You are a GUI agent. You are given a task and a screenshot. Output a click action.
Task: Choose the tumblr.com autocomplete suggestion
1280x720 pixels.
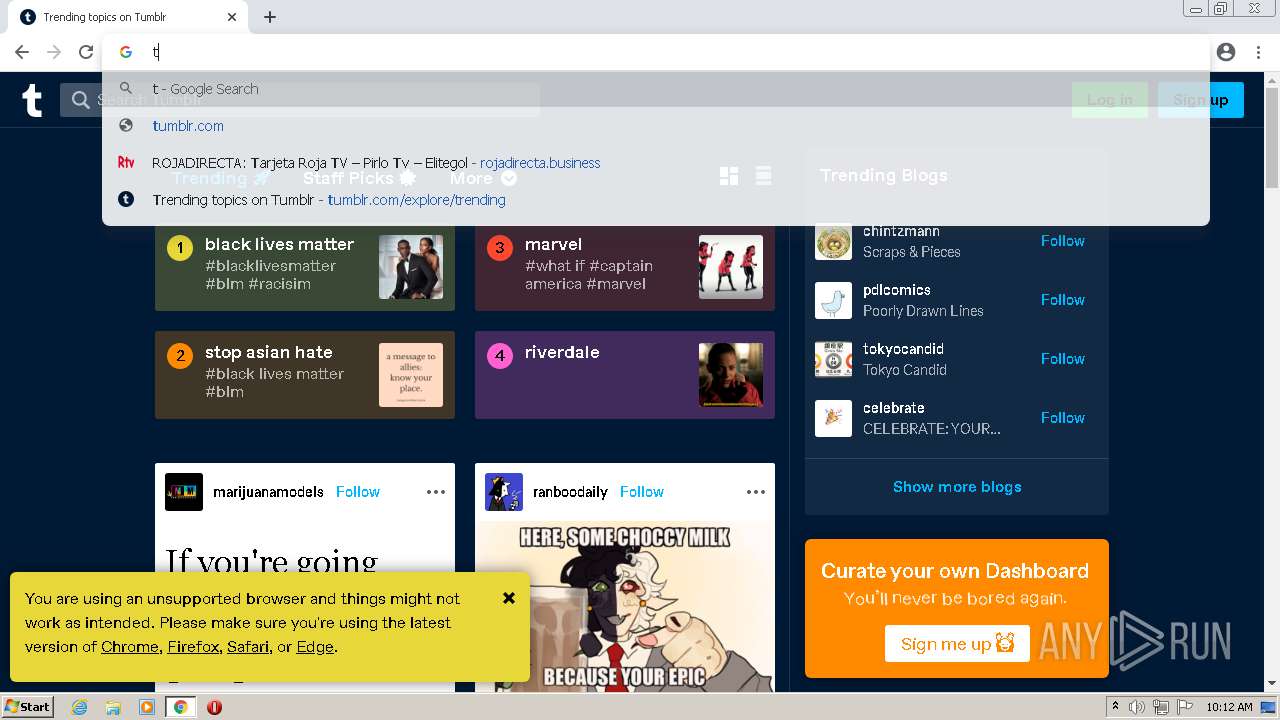pyautogui.click(x=656, y=126)
